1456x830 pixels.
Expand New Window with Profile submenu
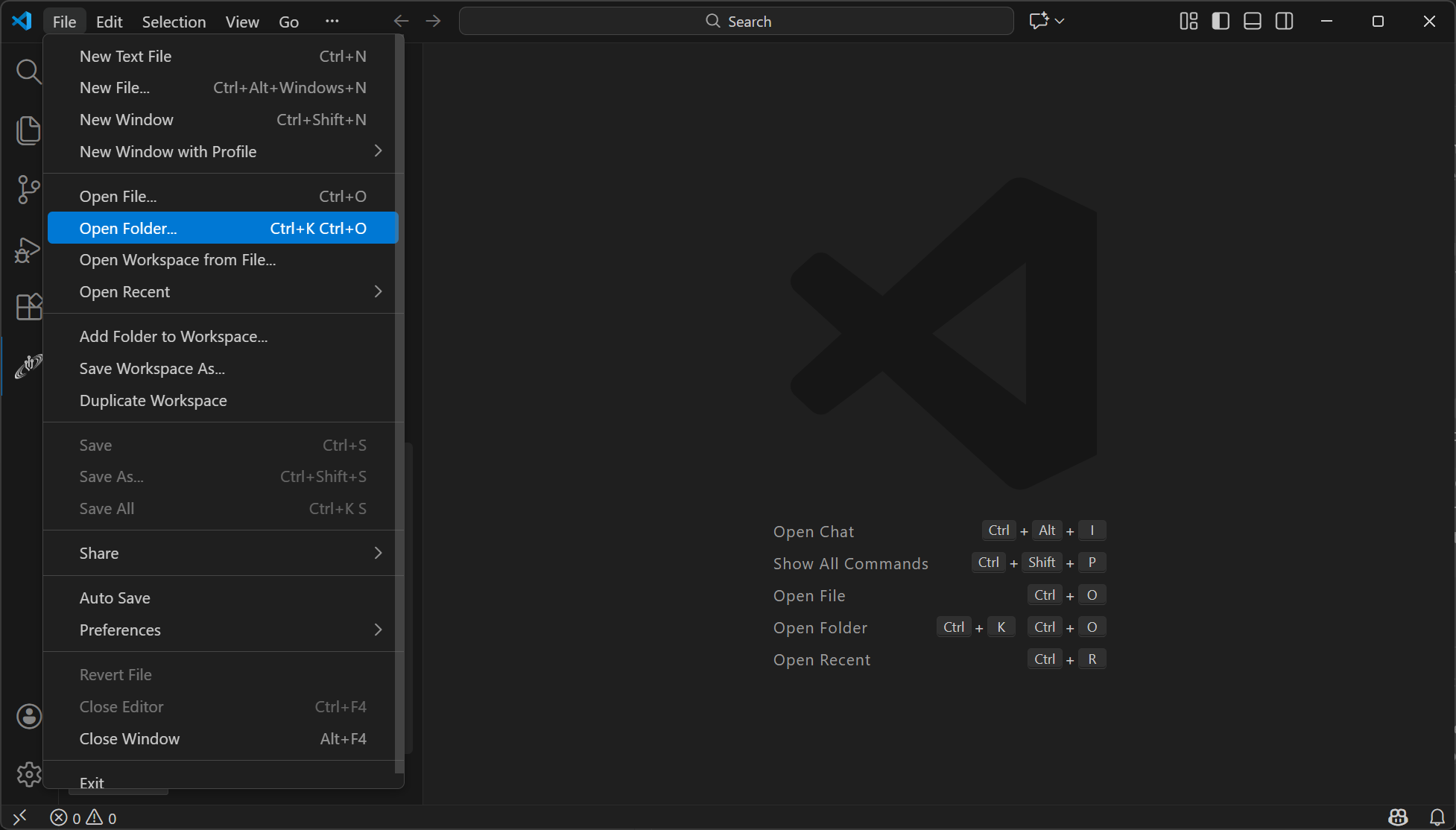[x=223, y=152]
